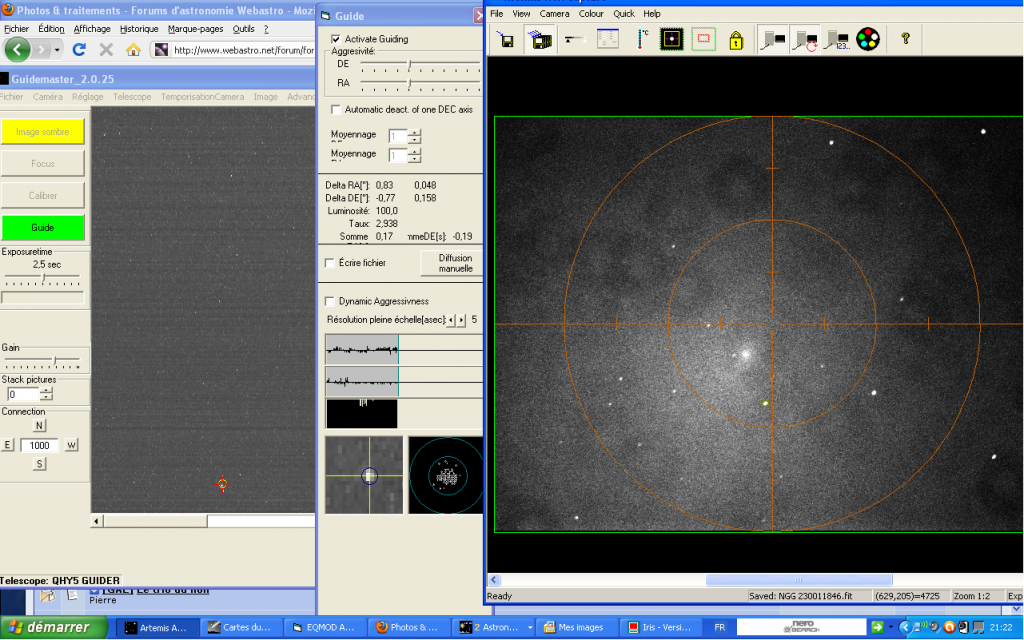Go to Firefox home page icon
The width and height of the screenshot is (1024, 640).
coord(133,49)
